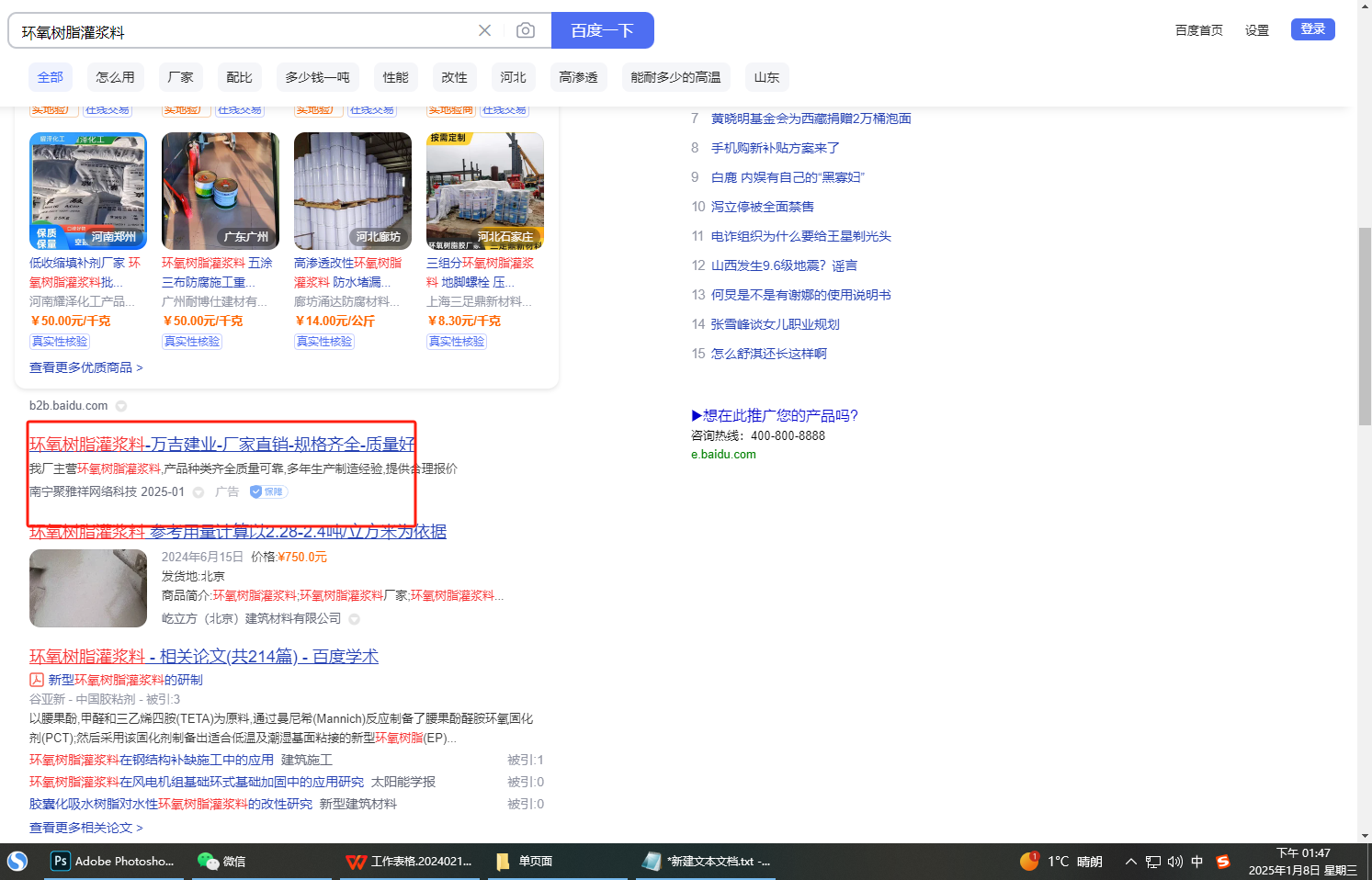Clear the search box with the X icon

coord(484,30)
